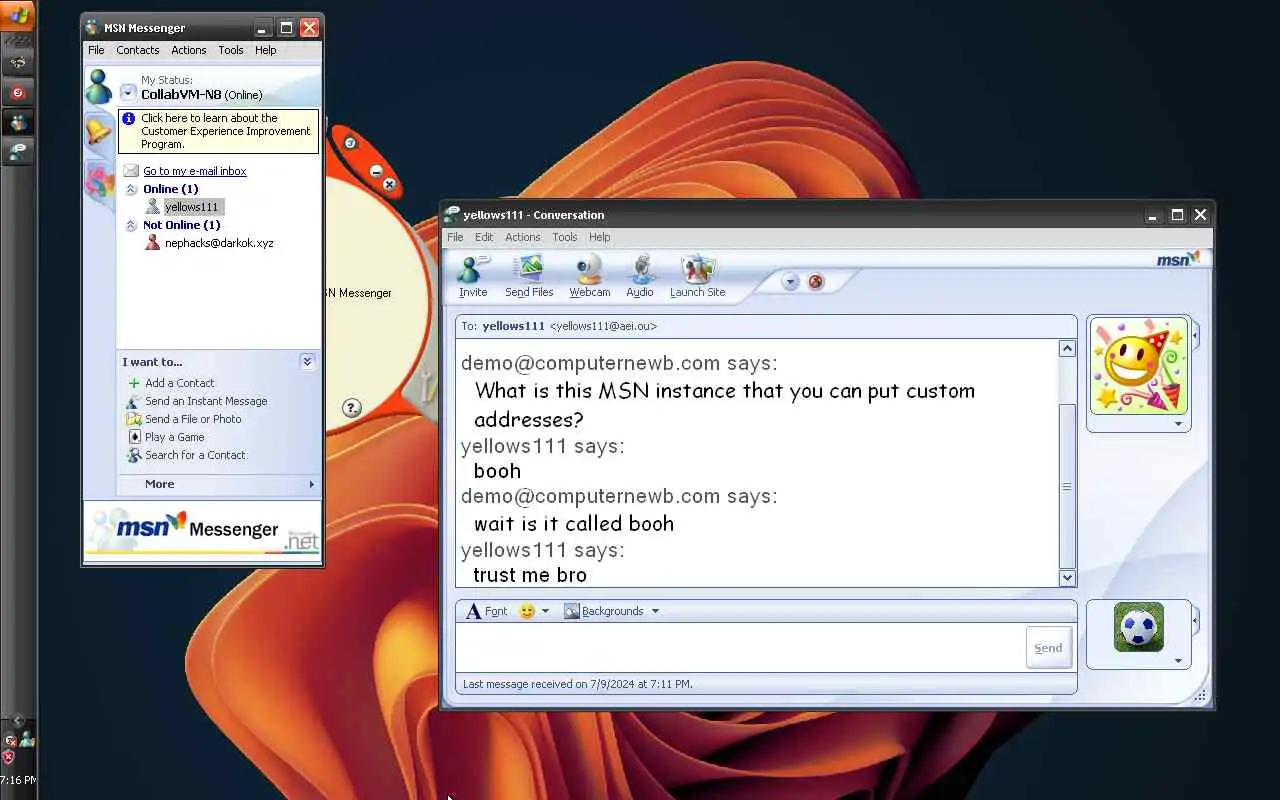The image size is (1280, 800).
Task: Click red circular taskbar app button
Action: pos(18,93)
